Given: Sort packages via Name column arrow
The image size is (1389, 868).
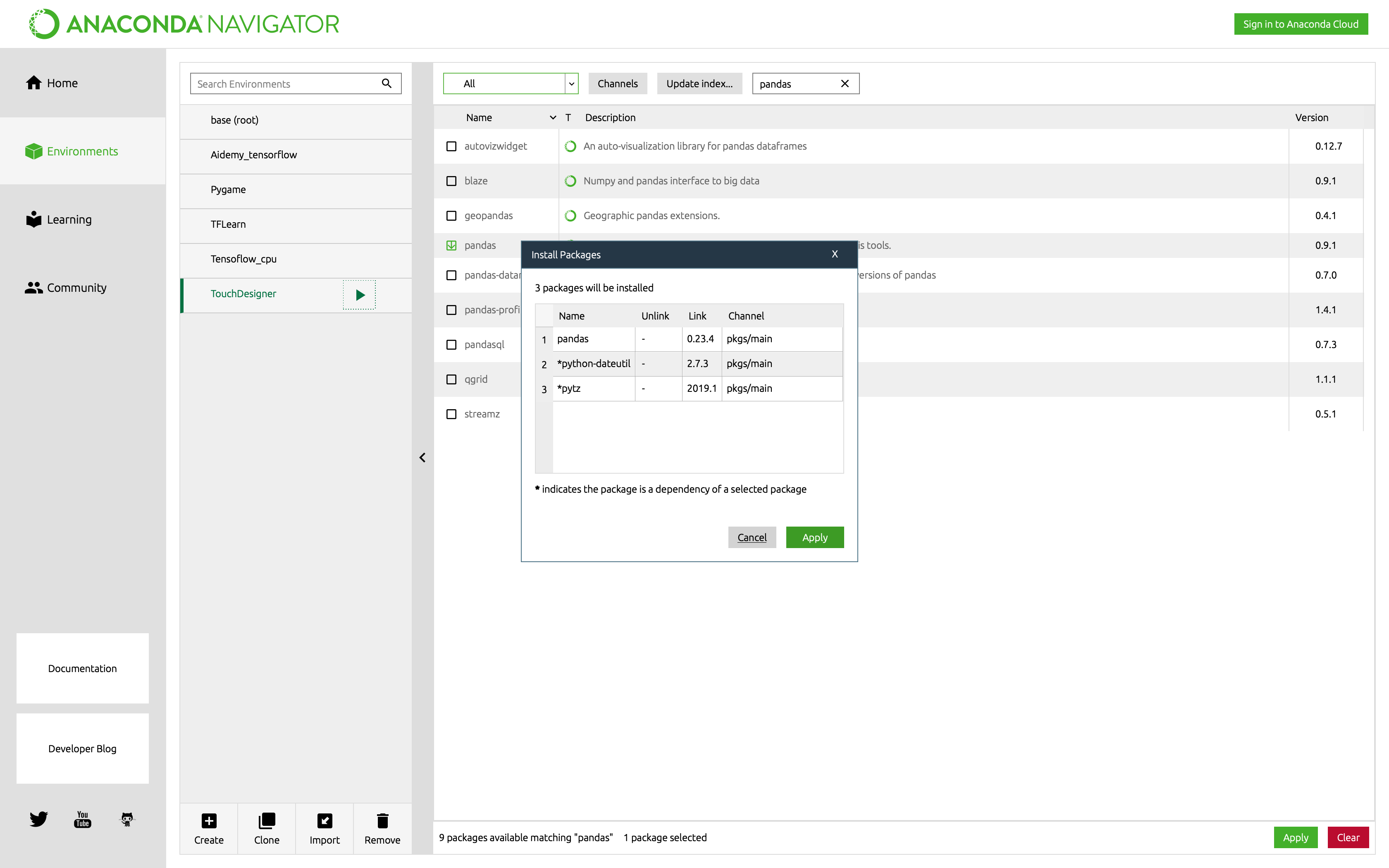Looking at the screenshot, I should (x=553, y=118).
